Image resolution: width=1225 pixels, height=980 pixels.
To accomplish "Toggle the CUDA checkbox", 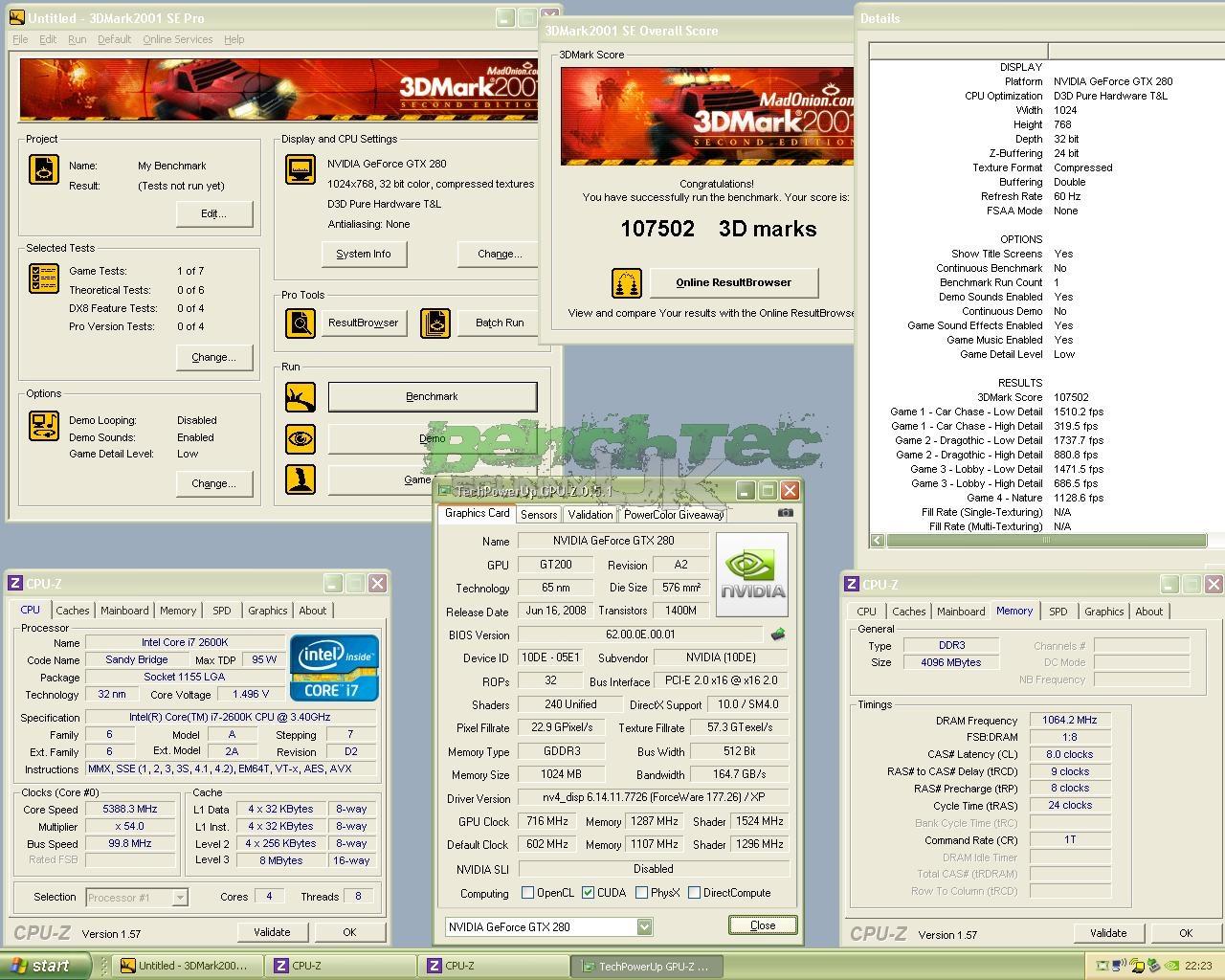I will coord(588,893).
